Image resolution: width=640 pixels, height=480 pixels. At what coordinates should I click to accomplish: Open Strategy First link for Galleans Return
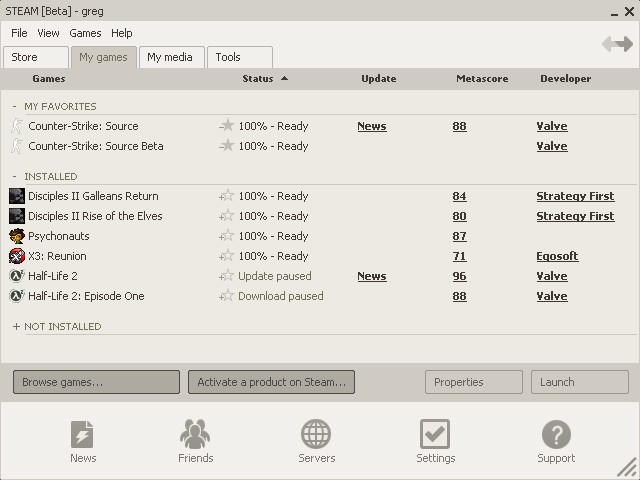pos(575,196)
